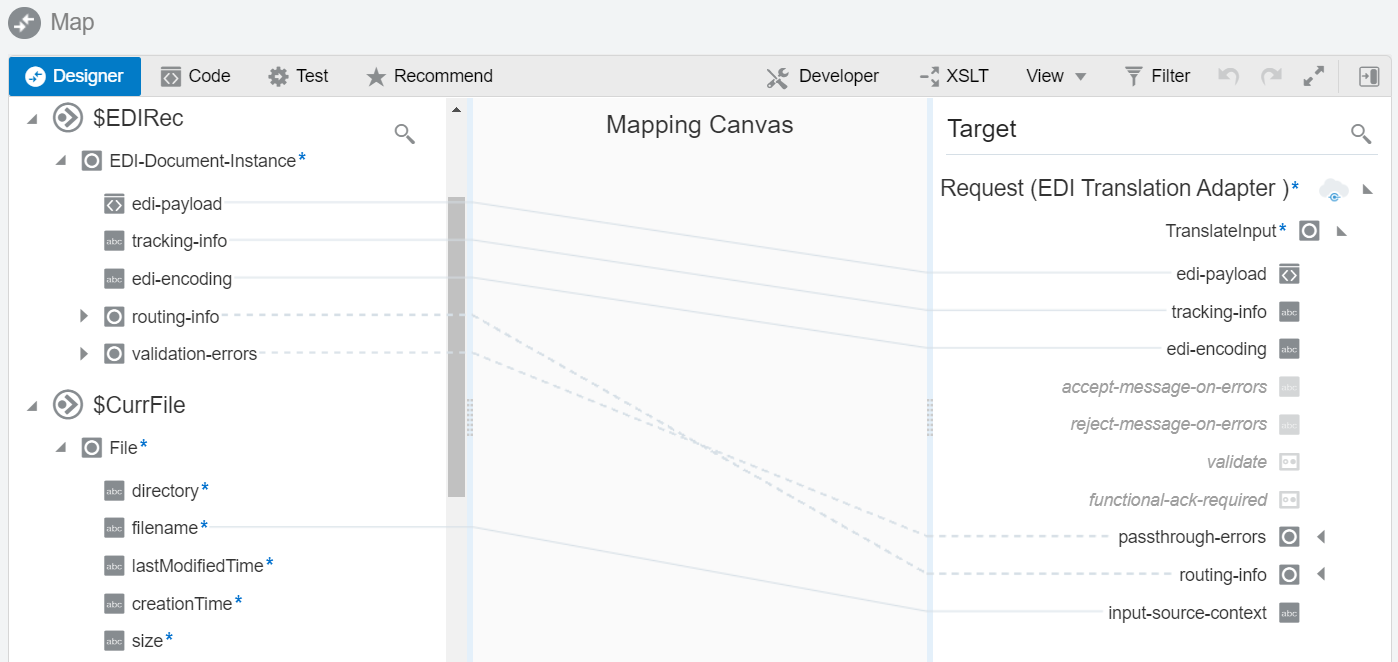1398x662 pixels.
Task: Select the target tracking-info element
Action: (x=1219, y=312)
